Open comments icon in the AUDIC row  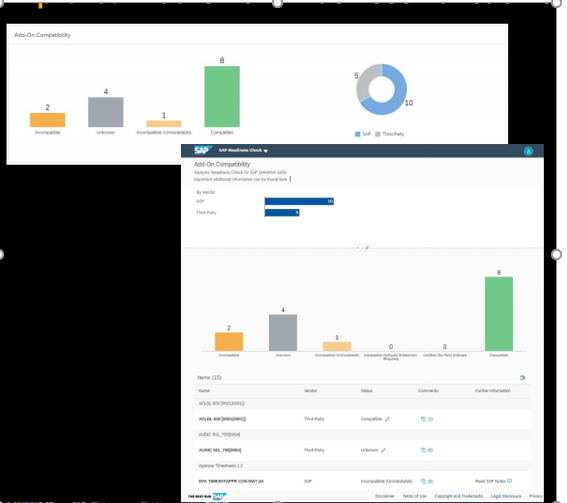pyautogui.click(x=423, y=450)
